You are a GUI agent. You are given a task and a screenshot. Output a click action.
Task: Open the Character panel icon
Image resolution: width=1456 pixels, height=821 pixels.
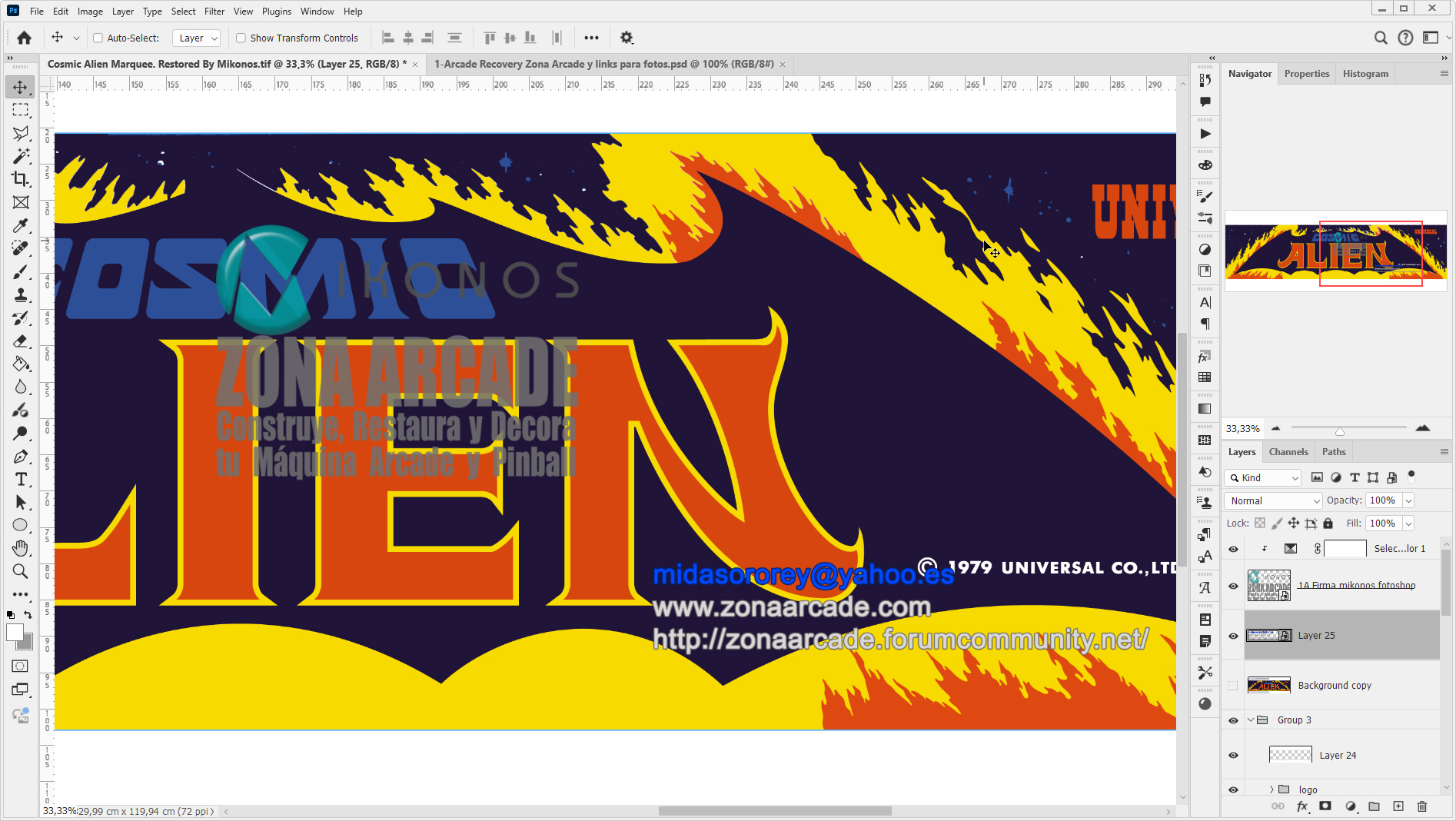(x=1205, y=302)
